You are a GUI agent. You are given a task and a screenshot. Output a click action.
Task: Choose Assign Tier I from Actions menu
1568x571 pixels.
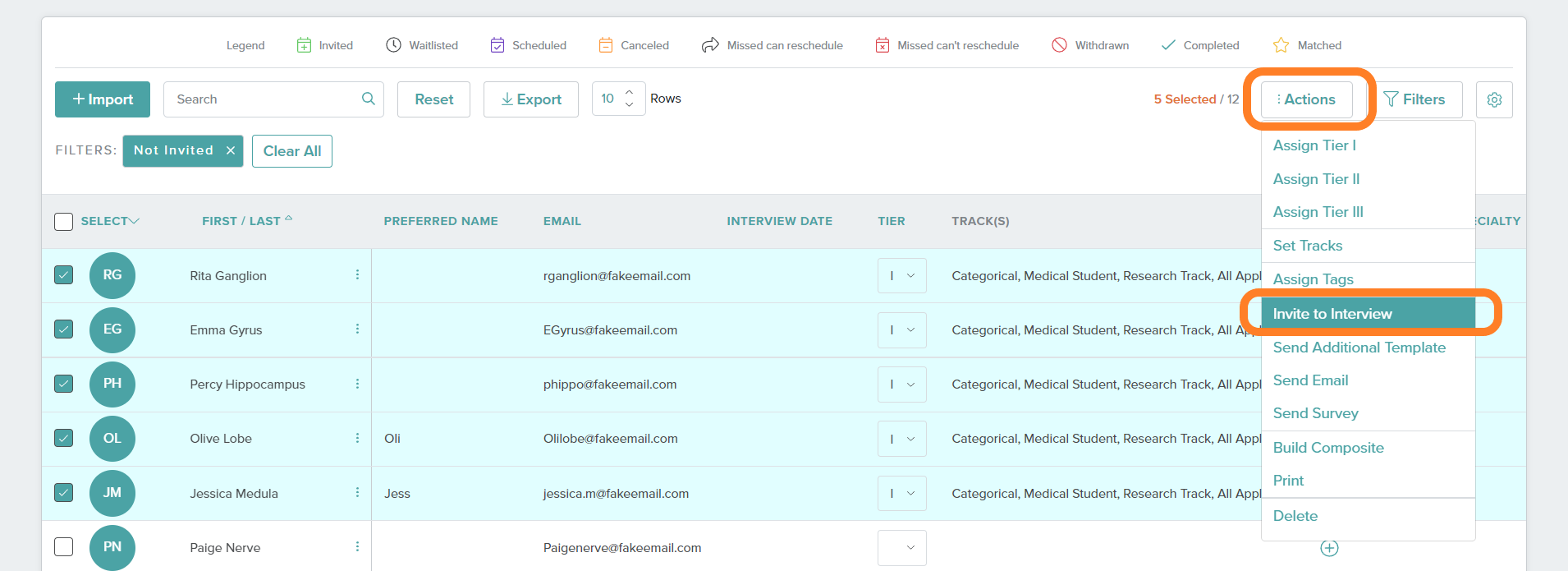click(x=1314, y=145)
